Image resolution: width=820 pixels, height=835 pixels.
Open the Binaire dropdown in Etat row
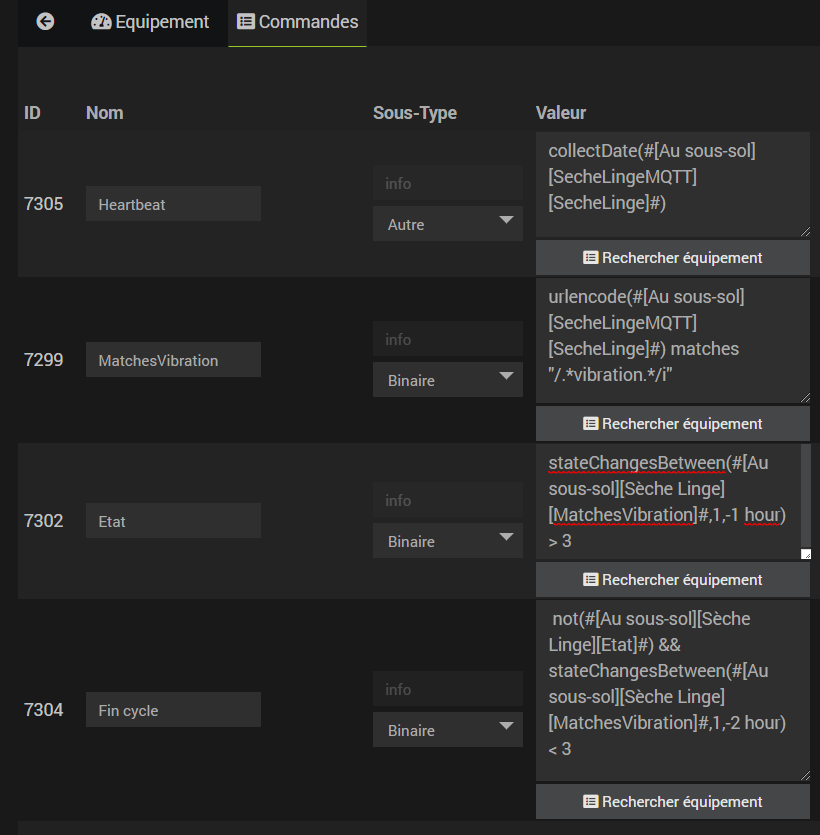(447, 541)
